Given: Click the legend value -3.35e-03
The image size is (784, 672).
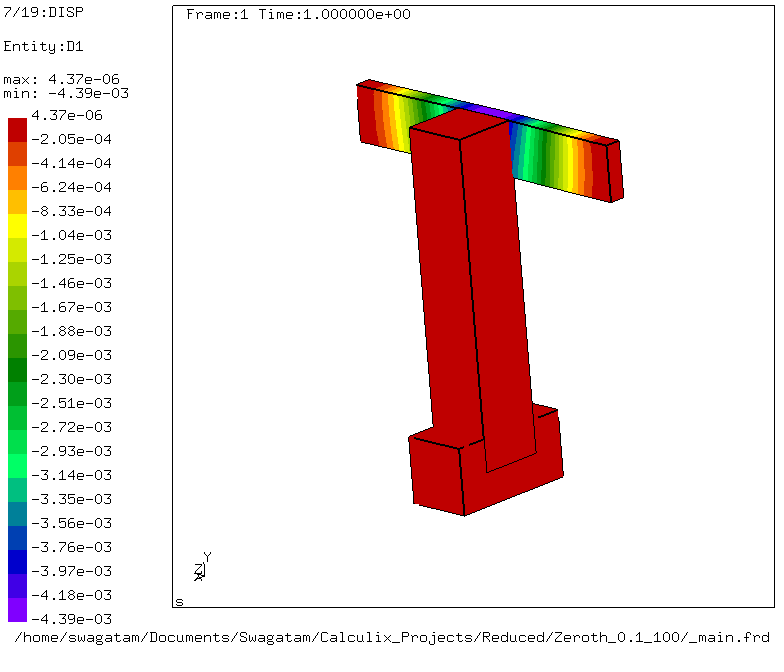Looking at the screenshot, I should [72, 499].
